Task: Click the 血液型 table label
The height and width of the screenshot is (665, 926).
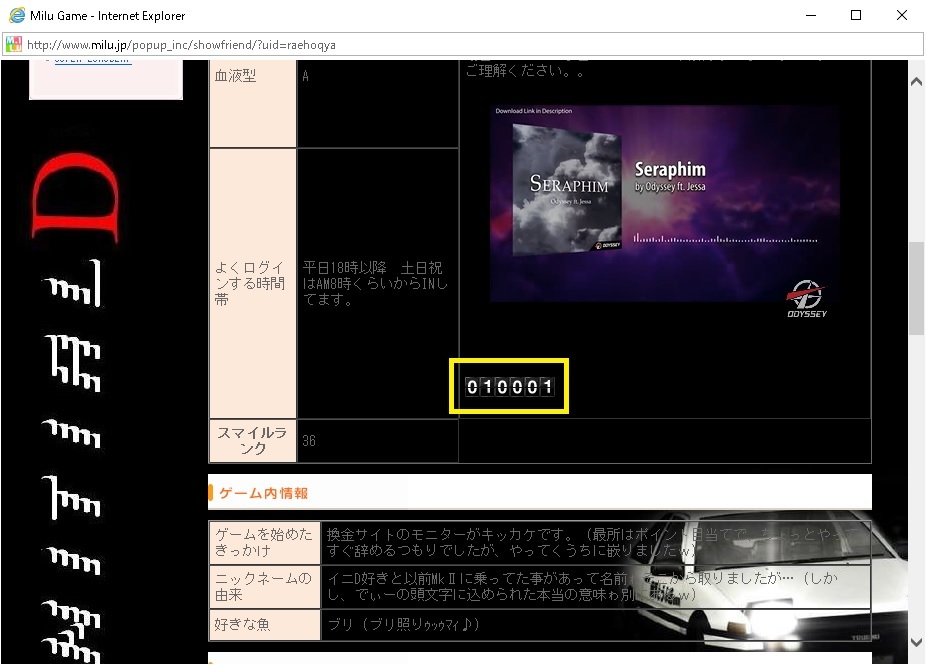Action: pyautogui.click(x=236, y=76)
